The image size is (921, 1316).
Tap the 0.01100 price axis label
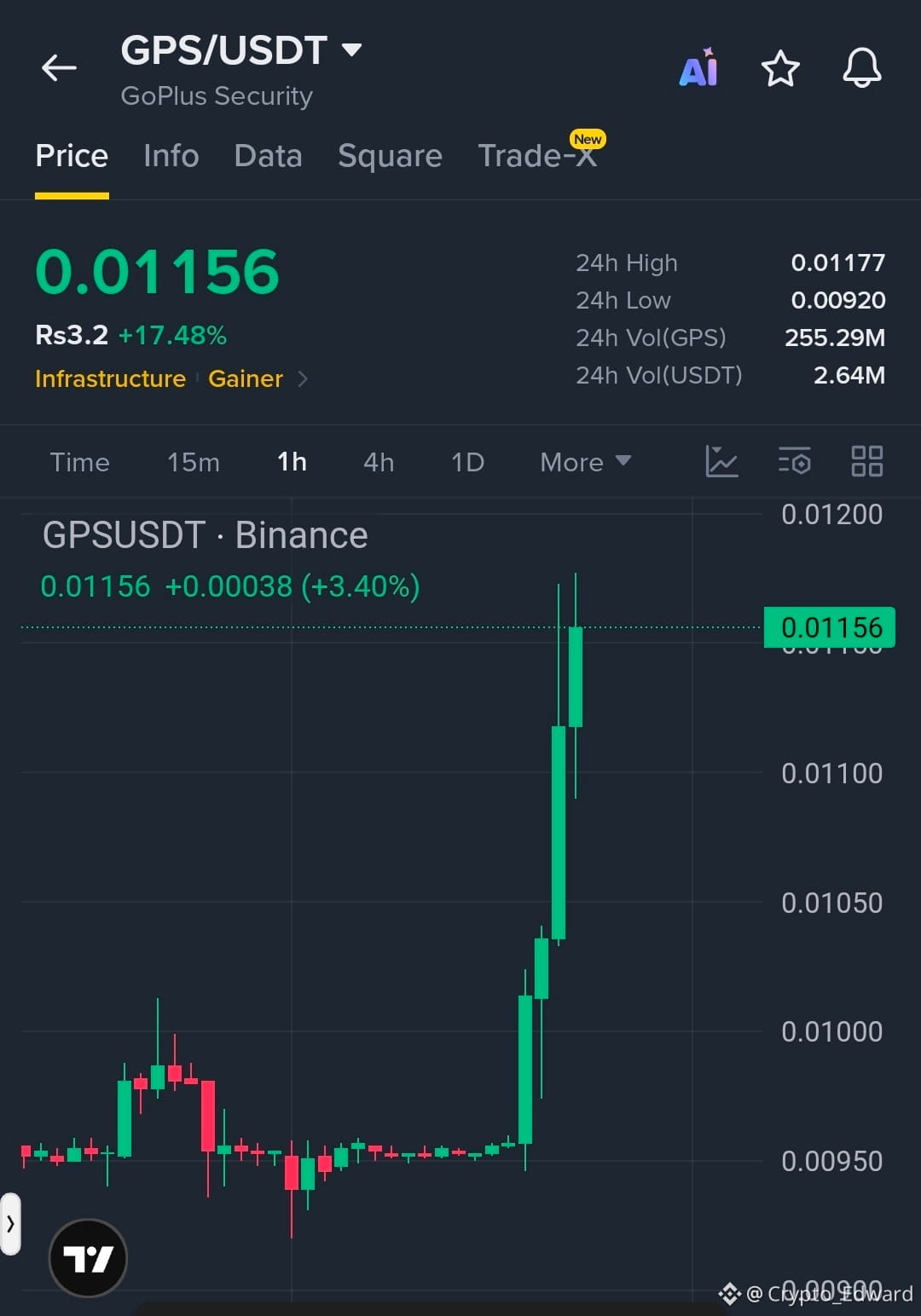(x=831, y=773)
